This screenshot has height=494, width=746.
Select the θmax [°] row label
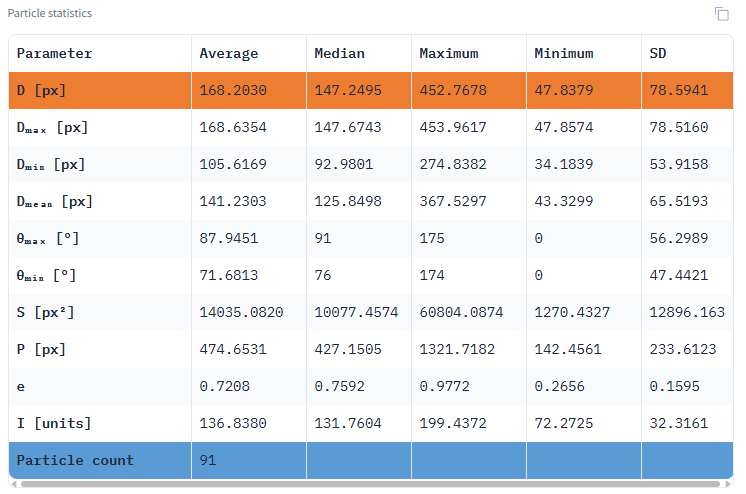coord(48,238)
